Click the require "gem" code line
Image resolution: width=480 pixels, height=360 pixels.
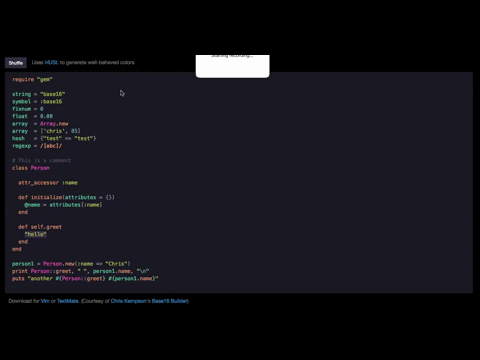point(32,79)
